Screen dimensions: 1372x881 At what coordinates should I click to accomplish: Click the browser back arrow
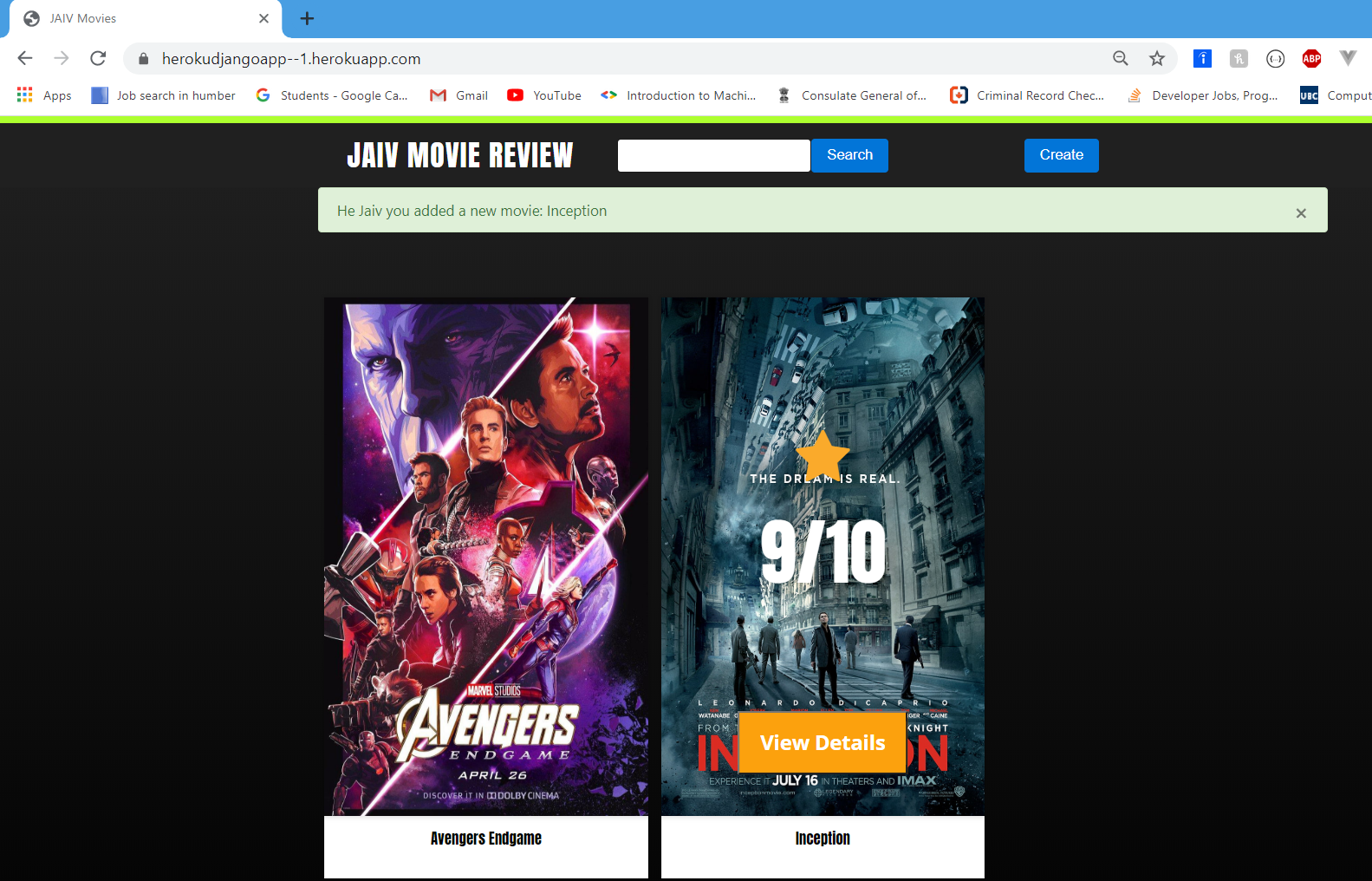tap(25, 58)
